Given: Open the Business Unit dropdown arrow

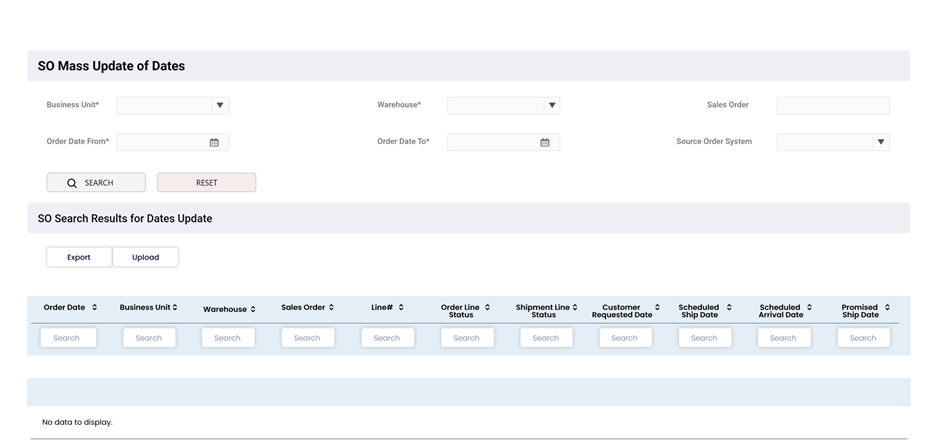Looking at the screenshot, I should click(x=220, y=106).
